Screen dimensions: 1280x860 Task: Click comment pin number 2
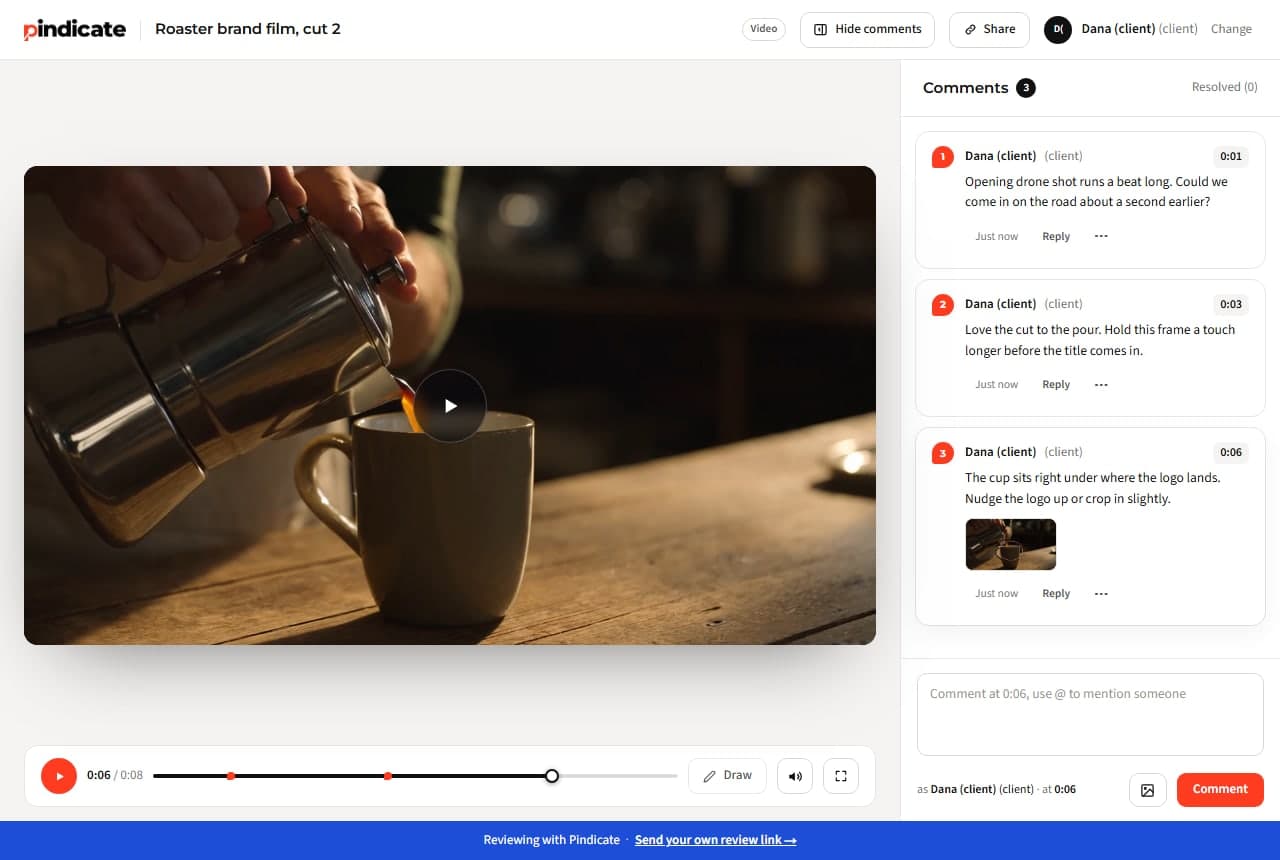click(942, 305)
